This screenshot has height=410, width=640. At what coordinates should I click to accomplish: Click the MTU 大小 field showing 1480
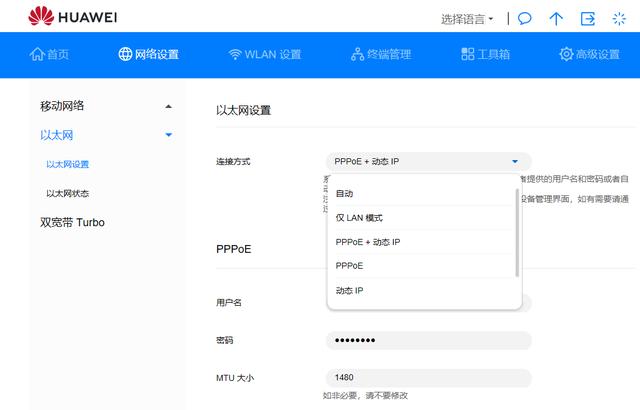pos(429,378)
